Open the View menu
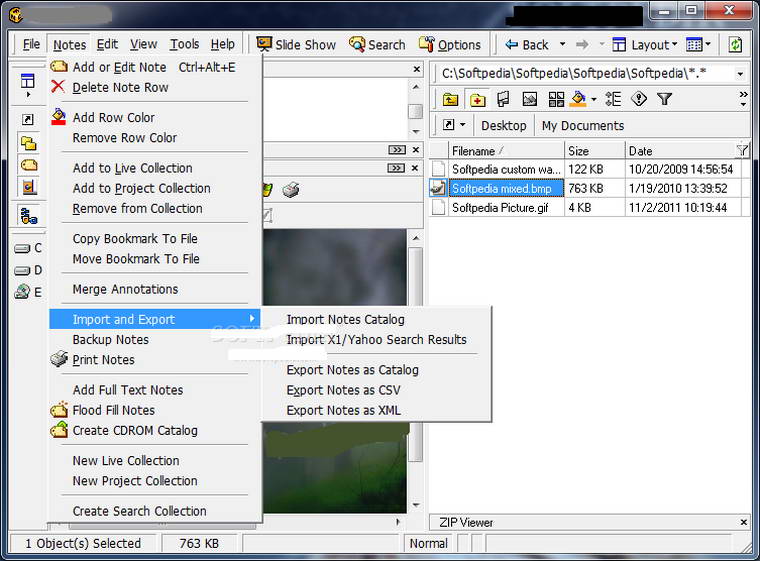The height and width of the screenshot is (561, 760). click(x=143, y=44)
